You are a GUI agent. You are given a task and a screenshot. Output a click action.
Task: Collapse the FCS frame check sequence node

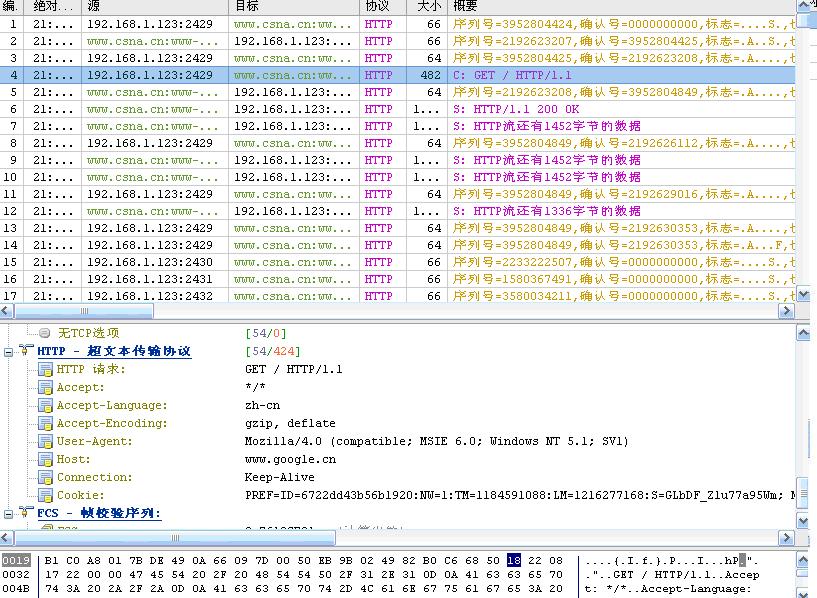(x=8, y=514)
